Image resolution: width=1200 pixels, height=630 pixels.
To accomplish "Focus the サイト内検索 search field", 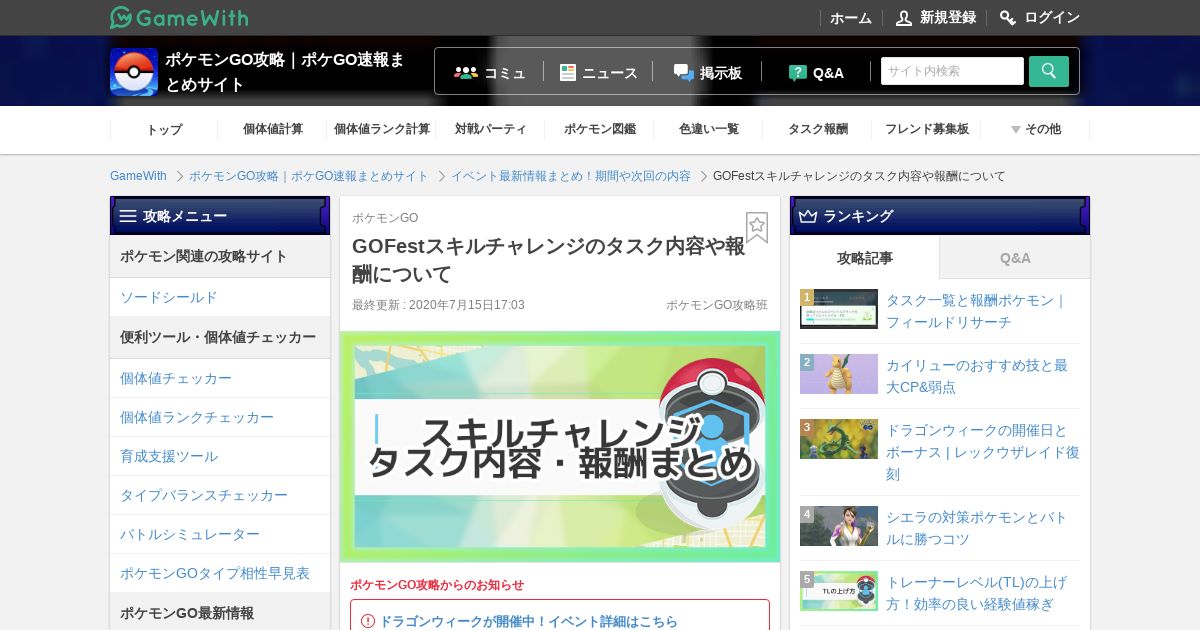I will pos(952,71).
